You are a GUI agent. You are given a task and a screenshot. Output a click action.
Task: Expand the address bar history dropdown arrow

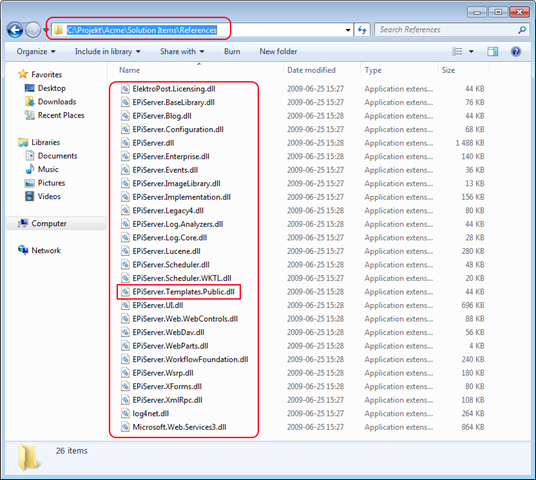(348, 30)
